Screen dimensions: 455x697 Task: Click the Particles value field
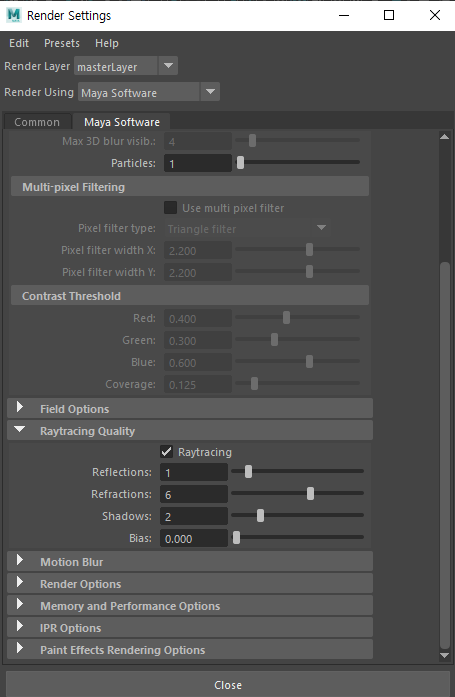198,163
